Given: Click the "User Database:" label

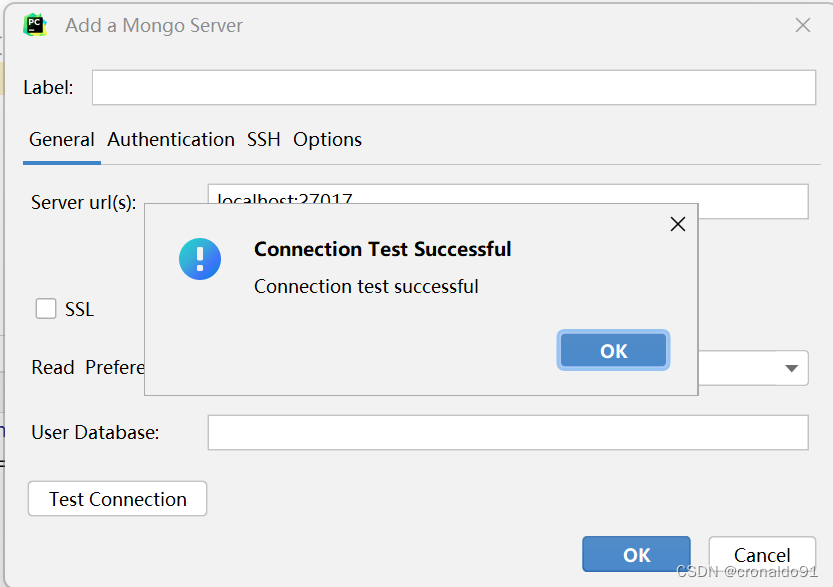Looking at the screenshot, I should click(95, 432).
